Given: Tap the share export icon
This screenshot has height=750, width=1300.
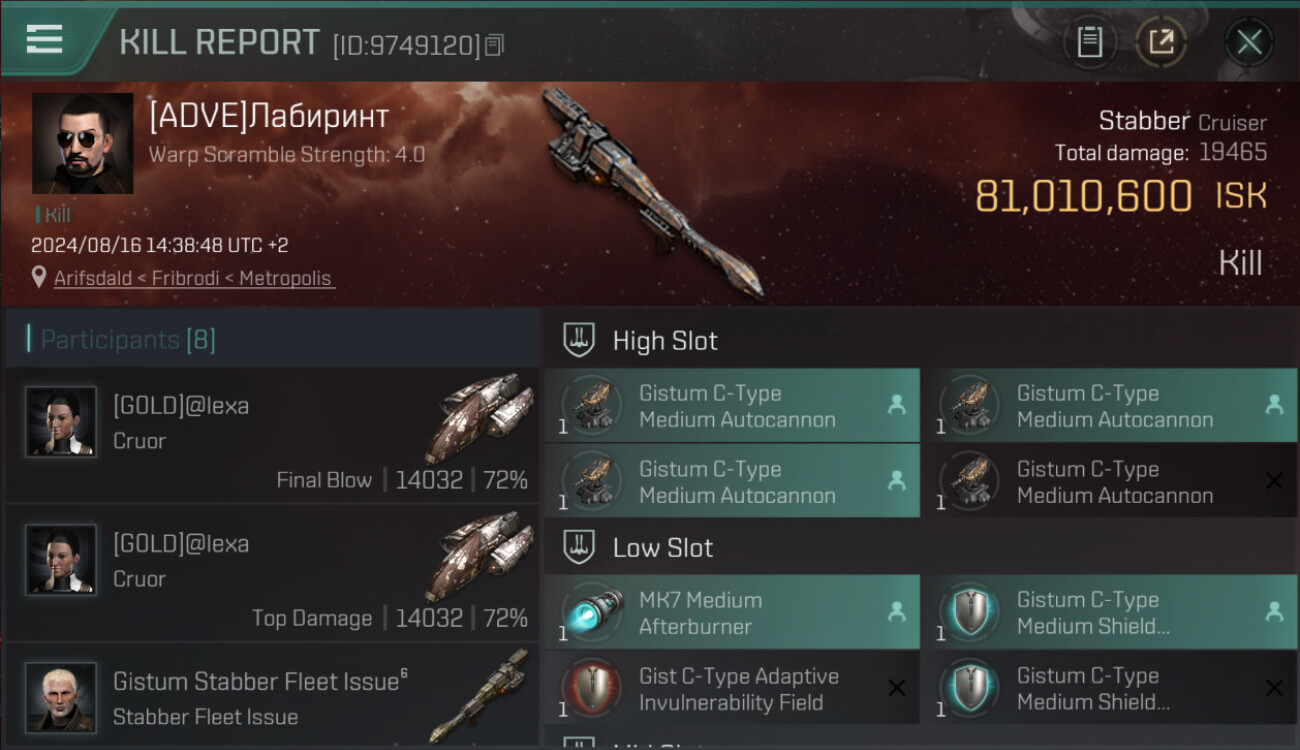Looking at the screenshot, I should click(1161, 42).
